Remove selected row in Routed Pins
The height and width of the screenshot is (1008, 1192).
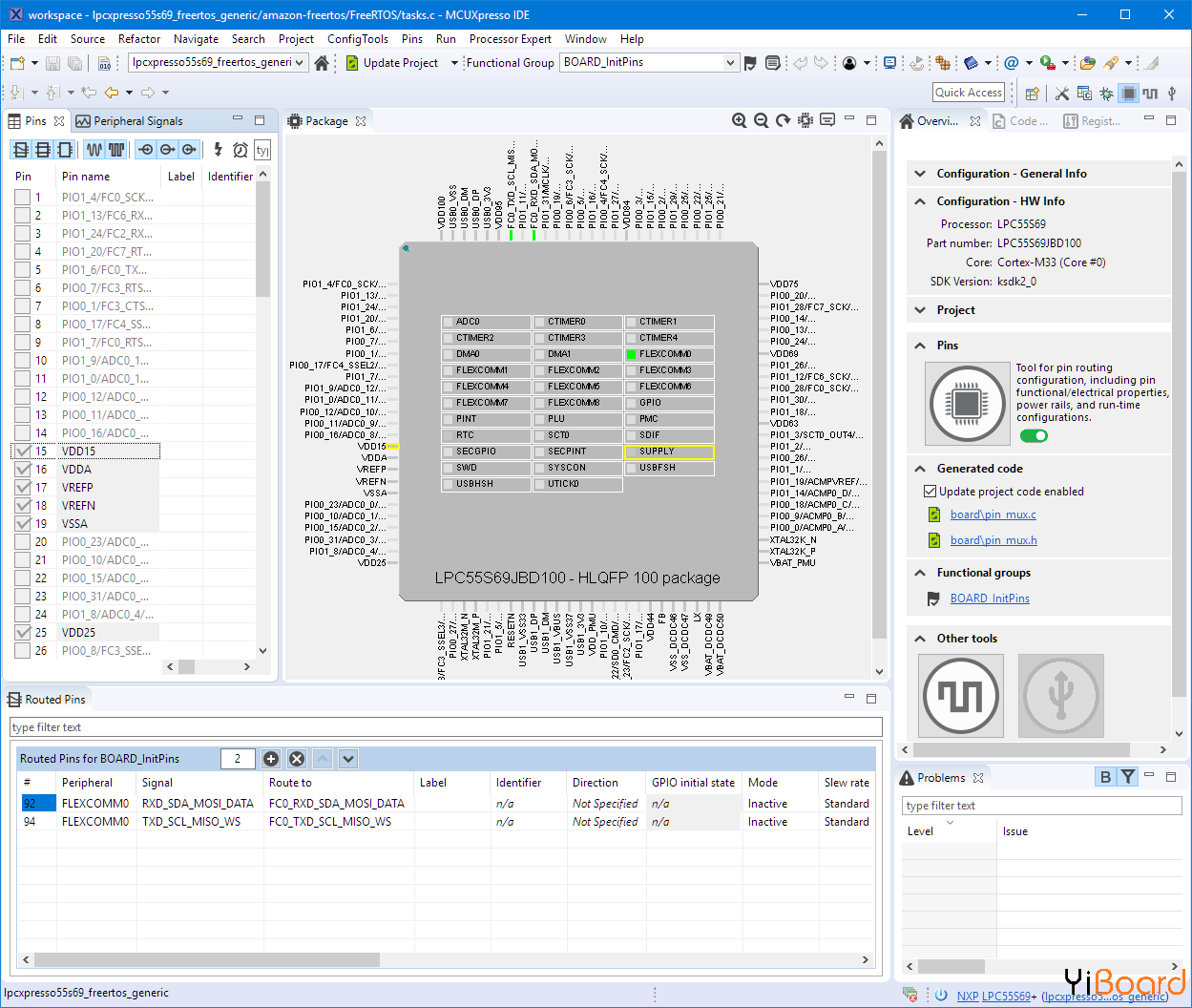tap(297, 759)
